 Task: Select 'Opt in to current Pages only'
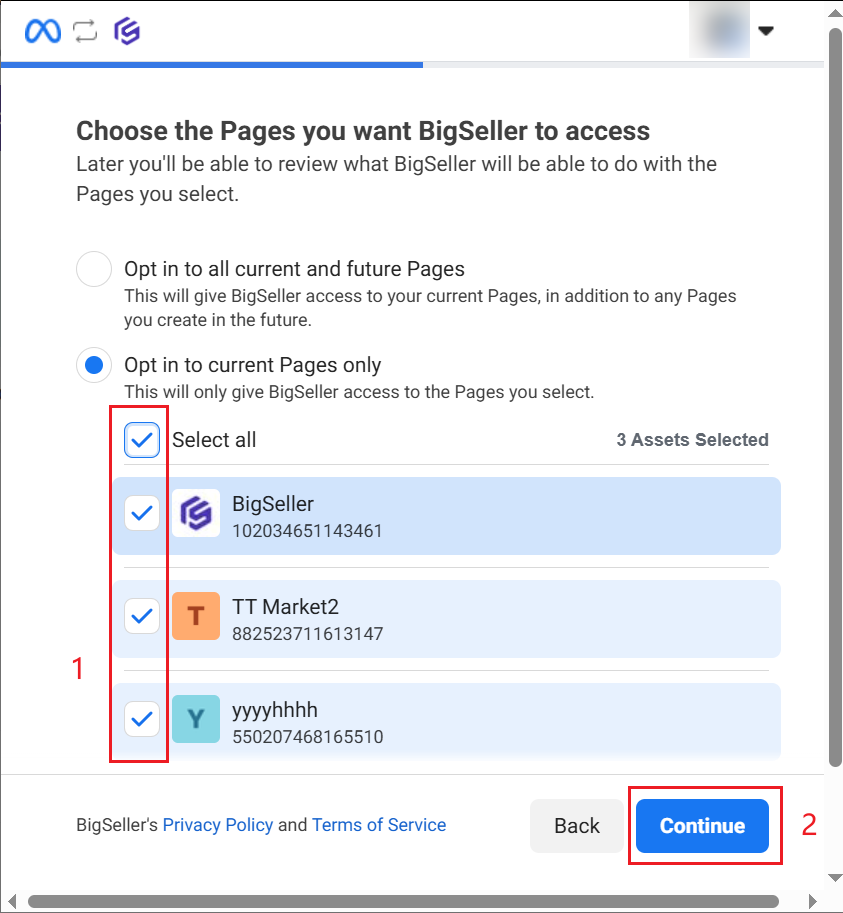tap(94, 366)
